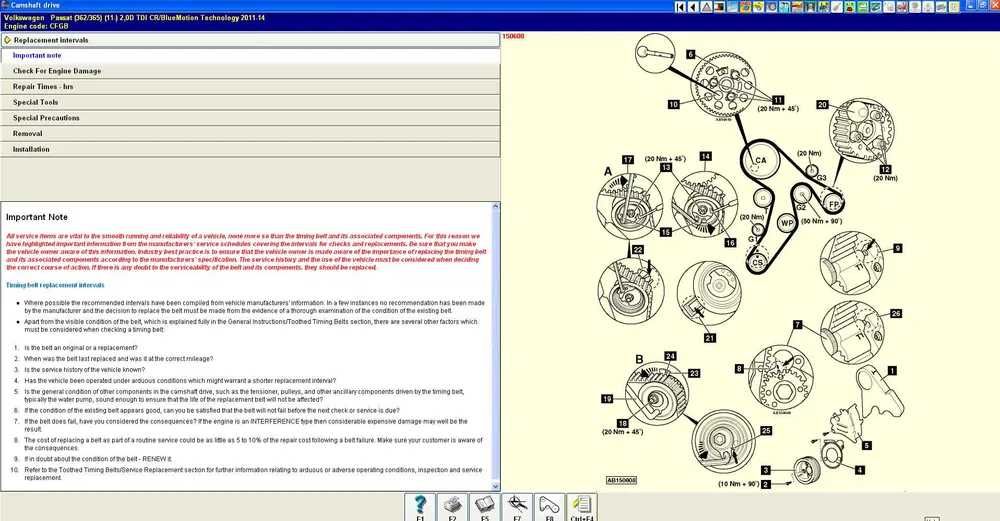1000x521 pixels.
Task: Select the F7 zoom crosshair tool
Action: click(517, 508)
